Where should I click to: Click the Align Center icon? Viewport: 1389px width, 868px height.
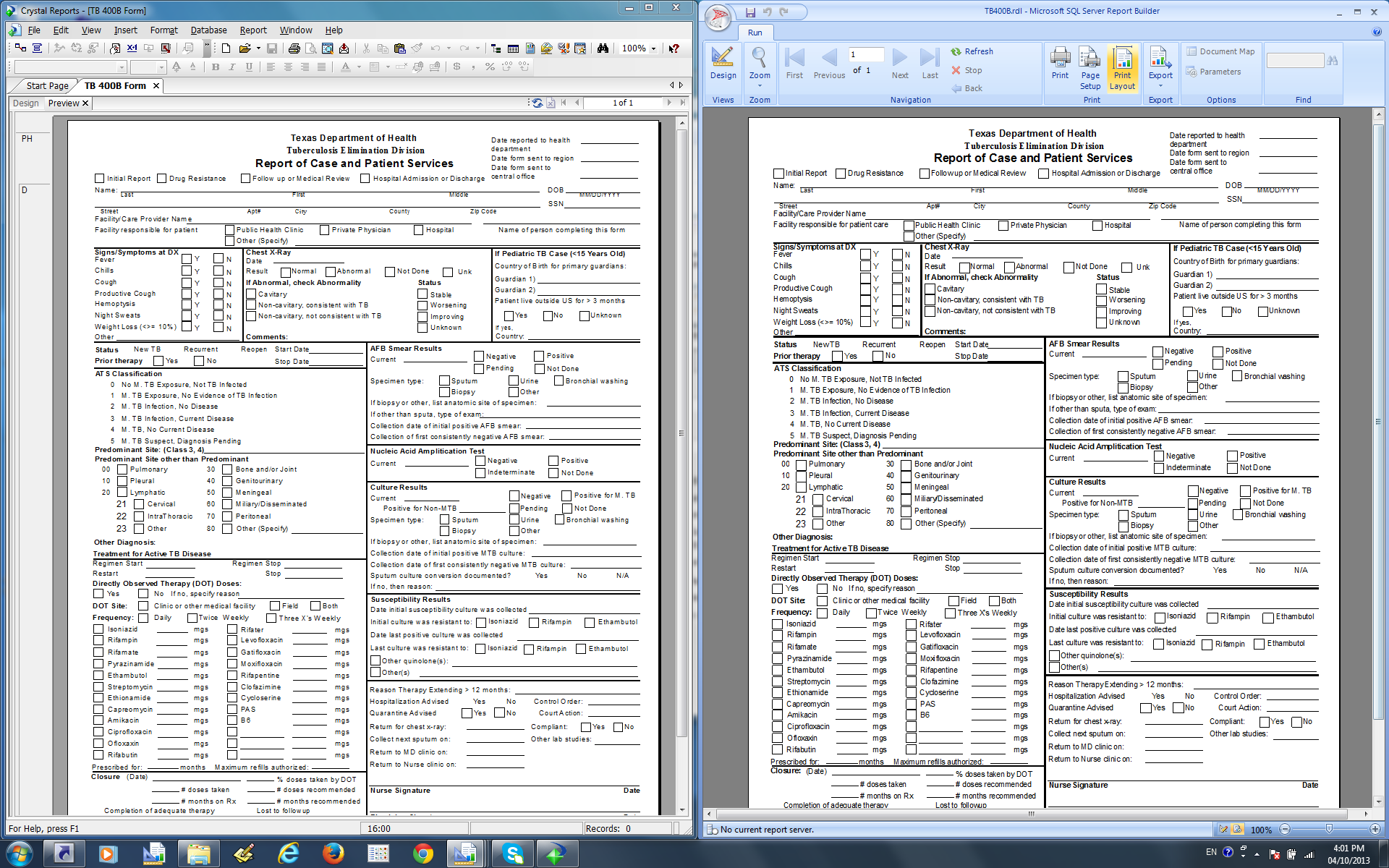[x=288, y=67]
